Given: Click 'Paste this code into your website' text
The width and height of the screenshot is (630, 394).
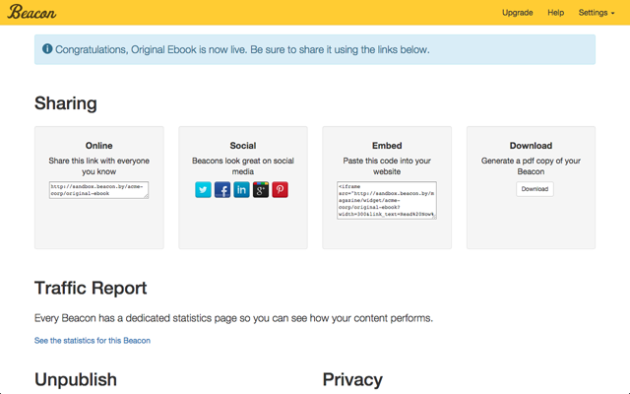Looking at the screenshot, I should click(x=387, y=166).
